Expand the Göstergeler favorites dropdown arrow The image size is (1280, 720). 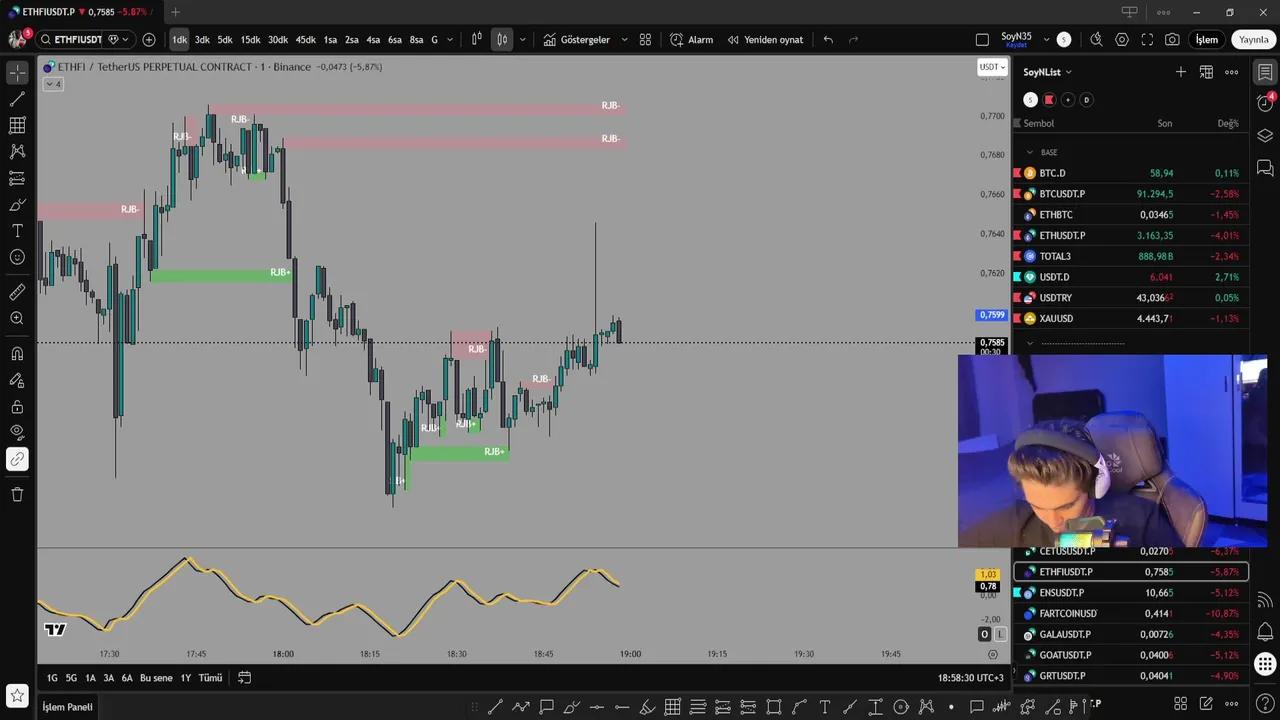(624, 40)
